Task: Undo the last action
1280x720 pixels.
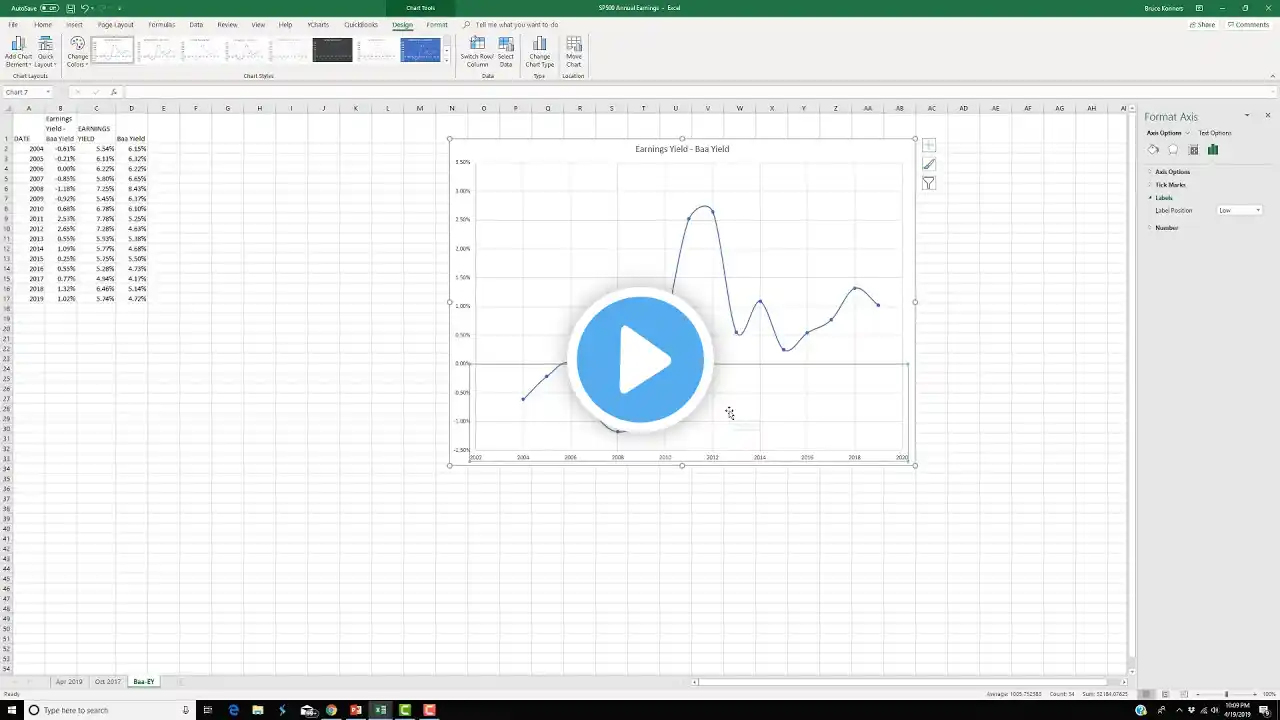Action: coord(85,8)
